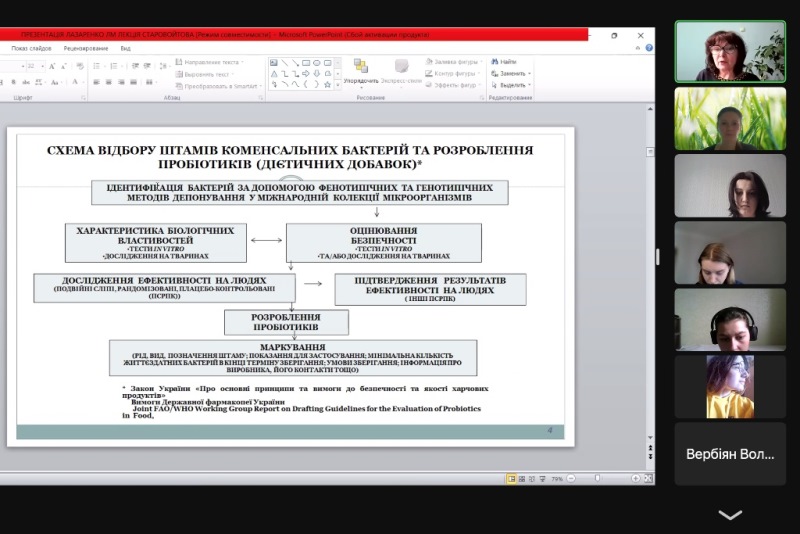800x534 pixels.
Task: Expand the Заливка фигуры fill dropdown
Action: [481, 62]
